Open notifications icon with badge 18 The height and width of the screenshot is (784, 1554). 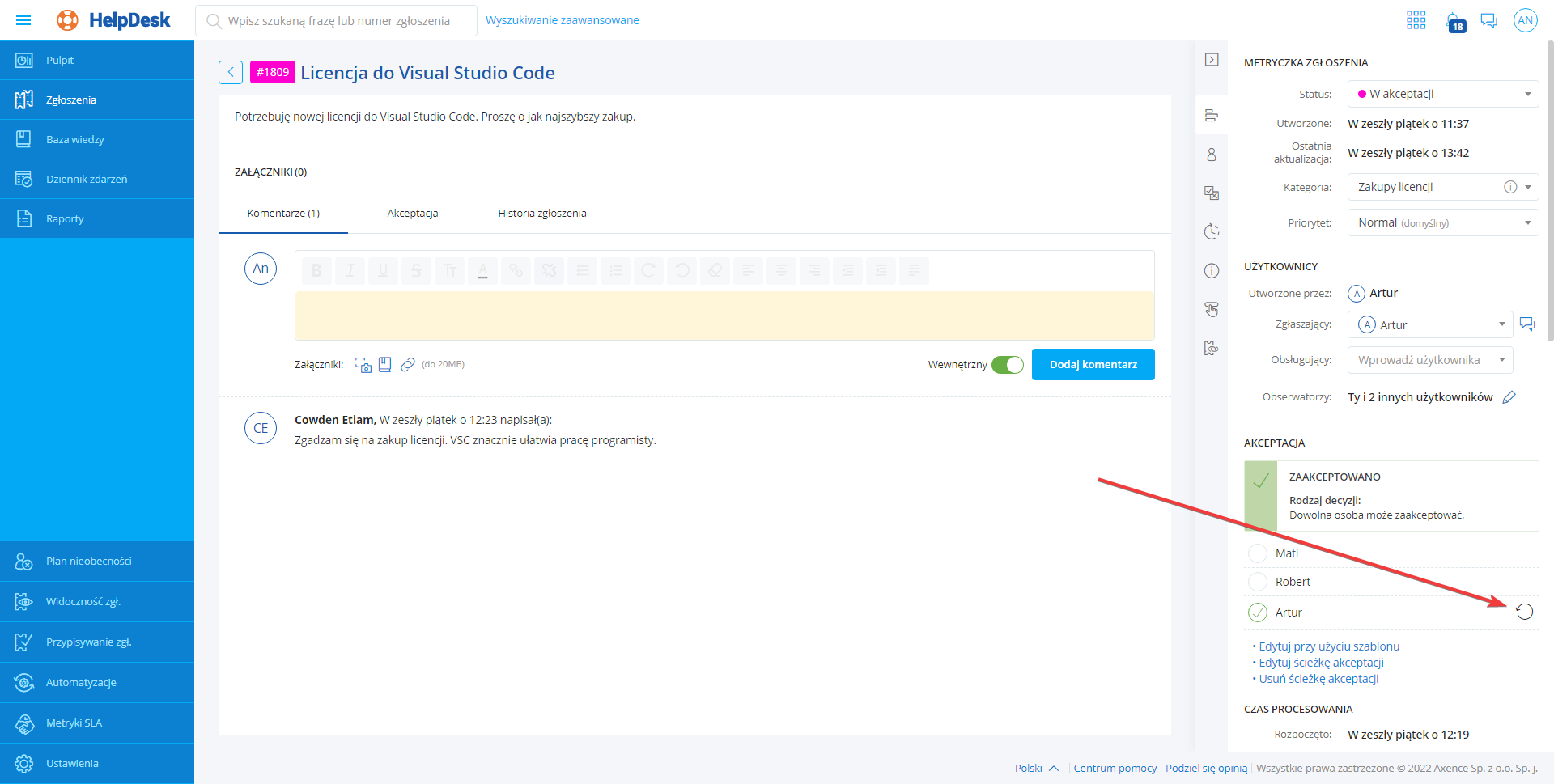(x=1454, y=21)
